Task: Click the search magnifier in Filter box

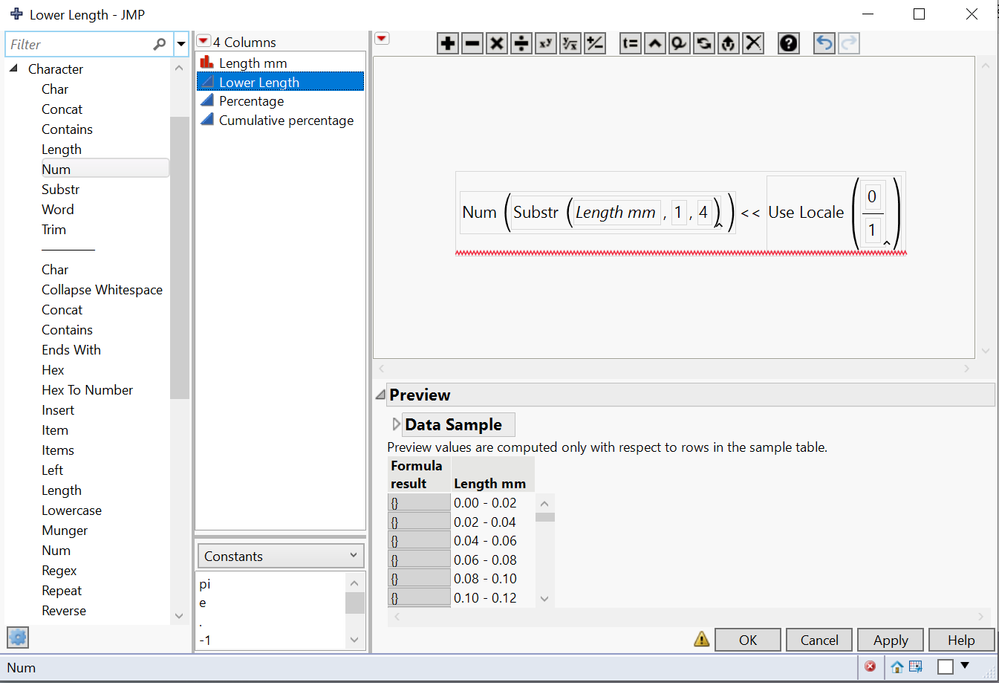Action: coord(159,44)
